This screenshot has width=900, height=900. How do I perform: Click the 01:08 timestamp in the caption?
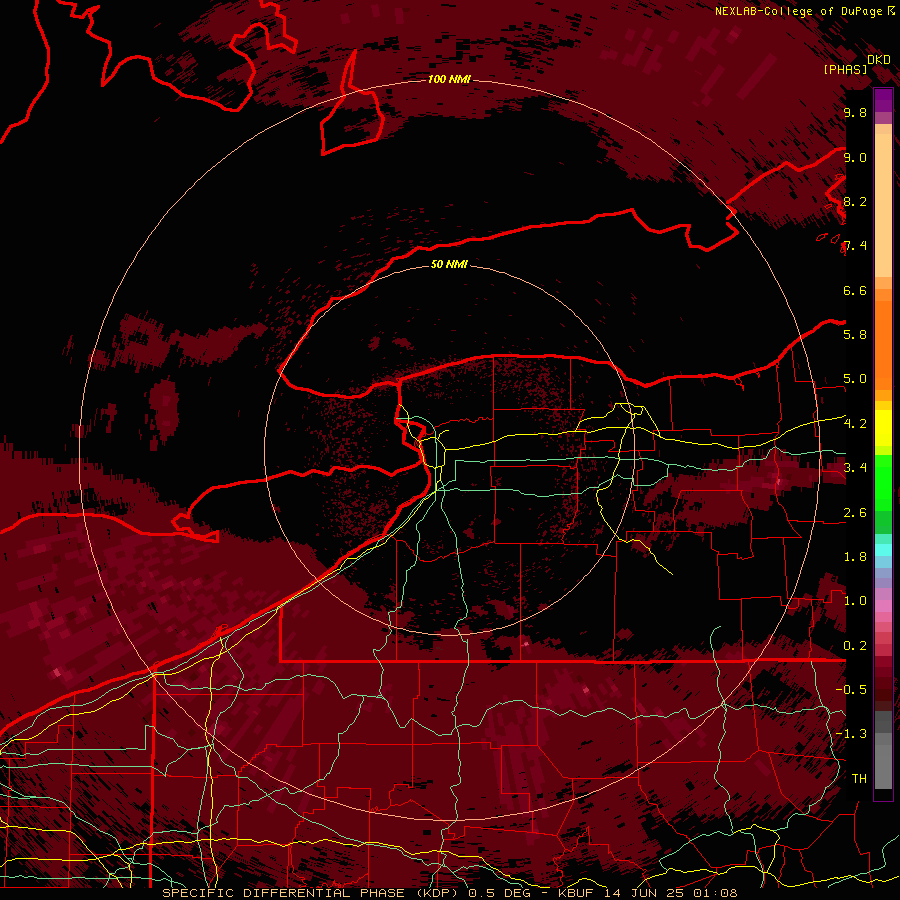pyautogui.click(x=716, y=893)
